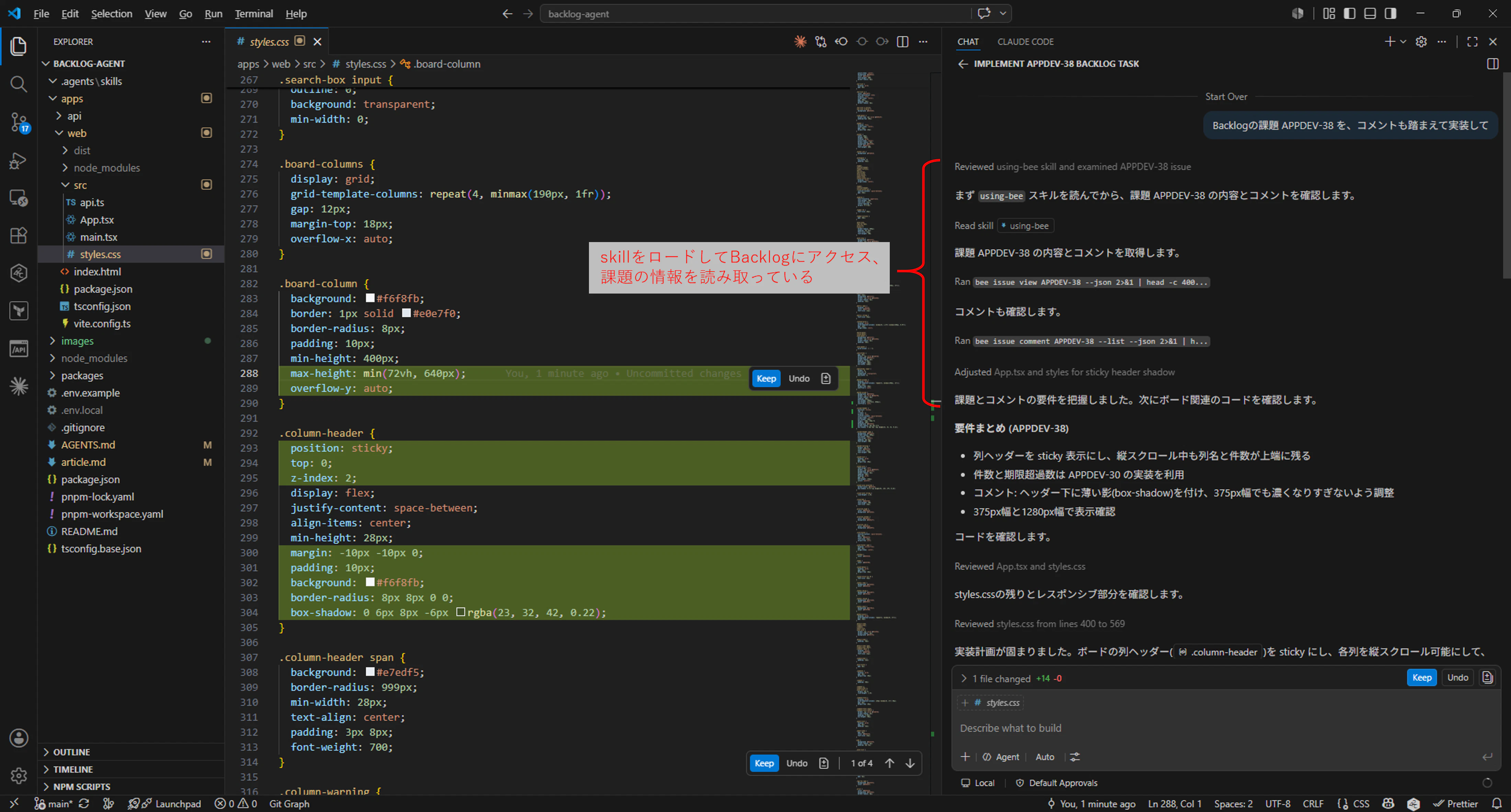1511x812 pixels.
Task: Click the new chat plus icon
Action: [1389, 42]
